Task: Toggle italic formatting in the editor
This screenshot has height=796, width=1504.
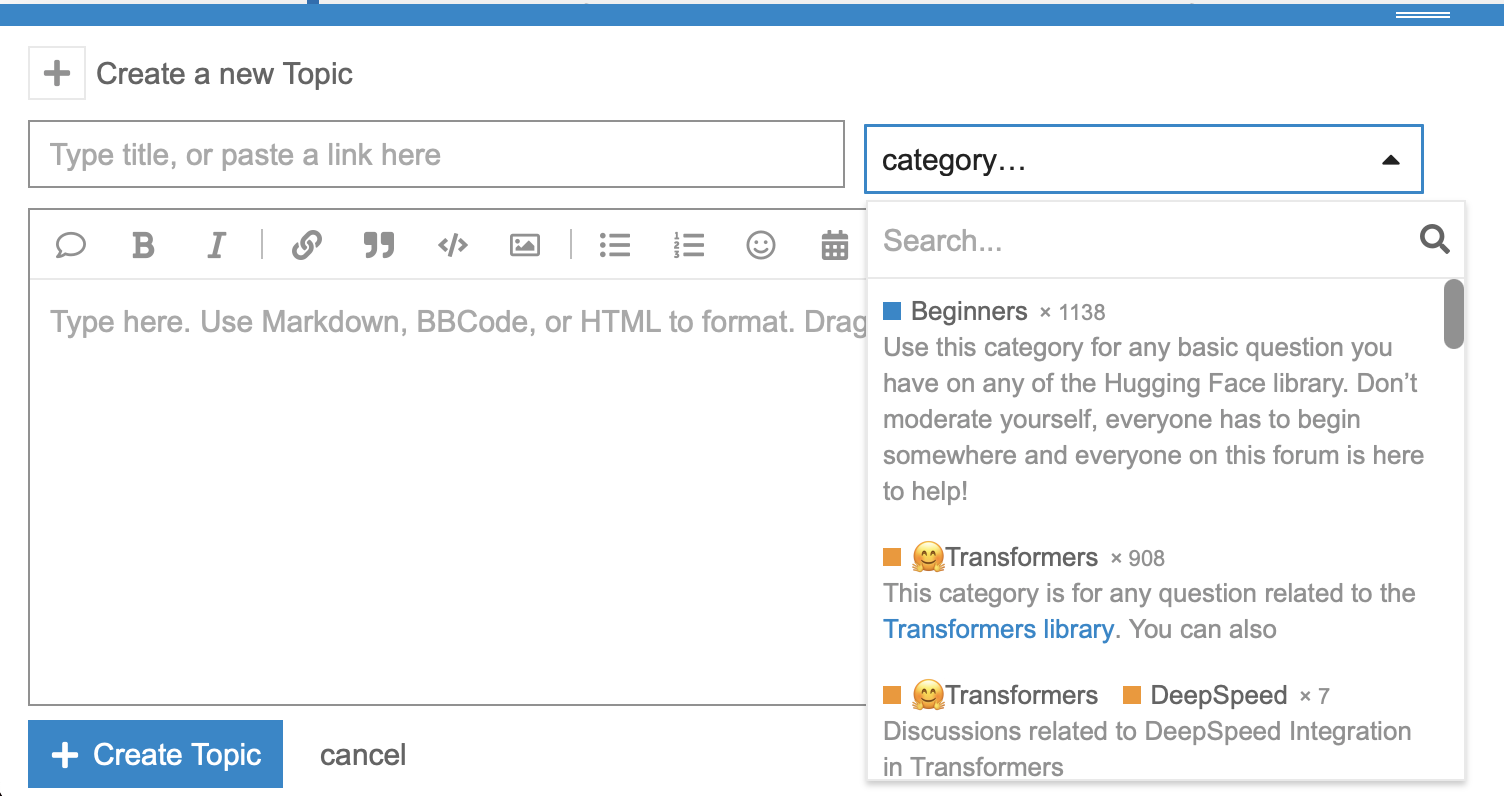Action: tap(216, 245)
